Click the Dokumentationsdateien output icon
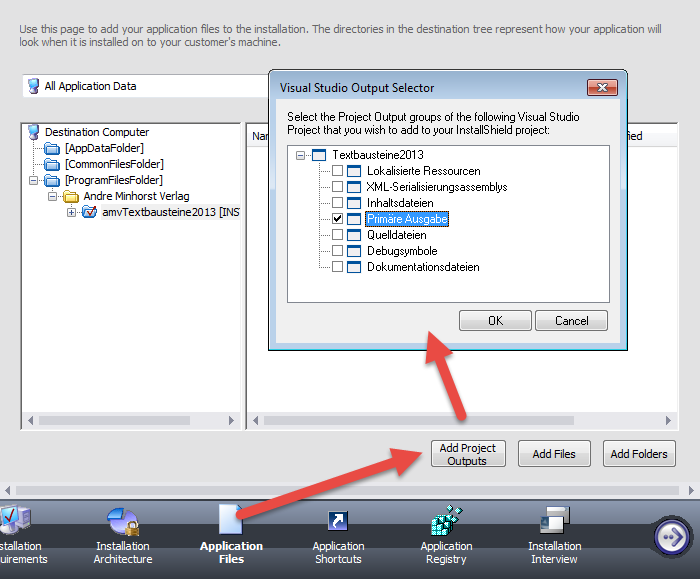Screen dimensions: 700x579 coord(354,267)
